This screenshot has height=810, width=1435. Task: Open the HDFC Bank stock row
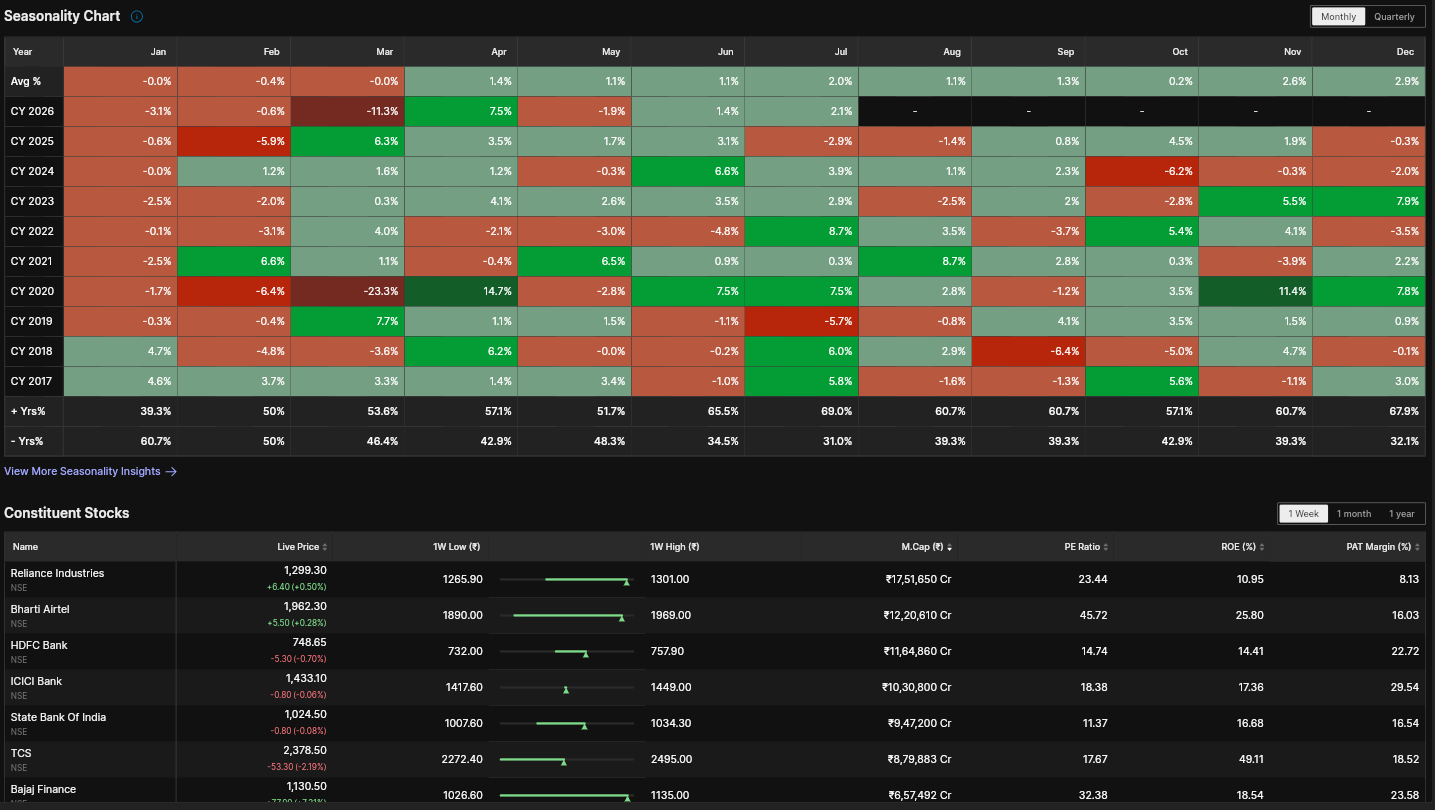[x=715, y=652]
